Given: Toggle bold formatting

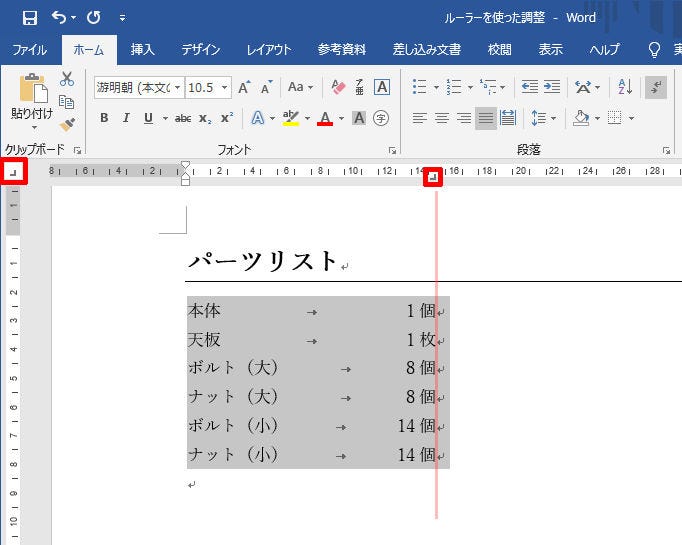Looking at the screenshot, I should (104, 118).
